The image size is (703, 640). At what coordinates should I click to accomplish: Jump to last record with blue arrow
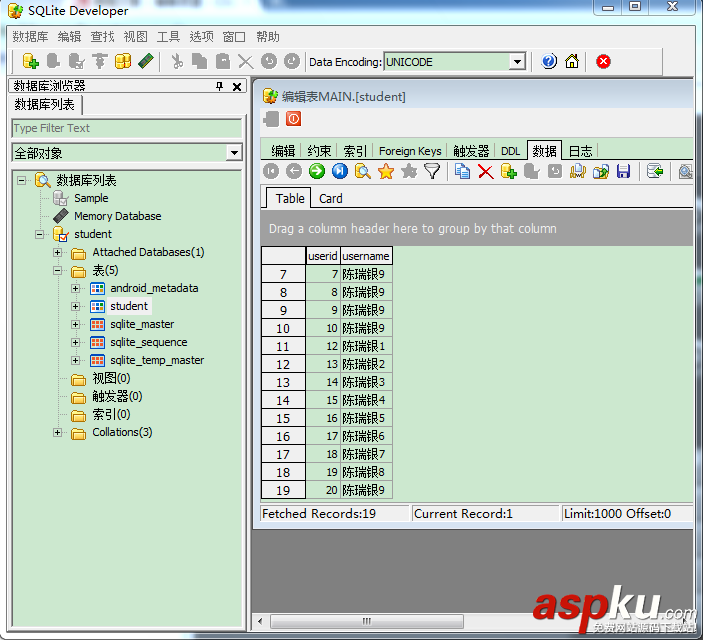[x=340, y=171]
